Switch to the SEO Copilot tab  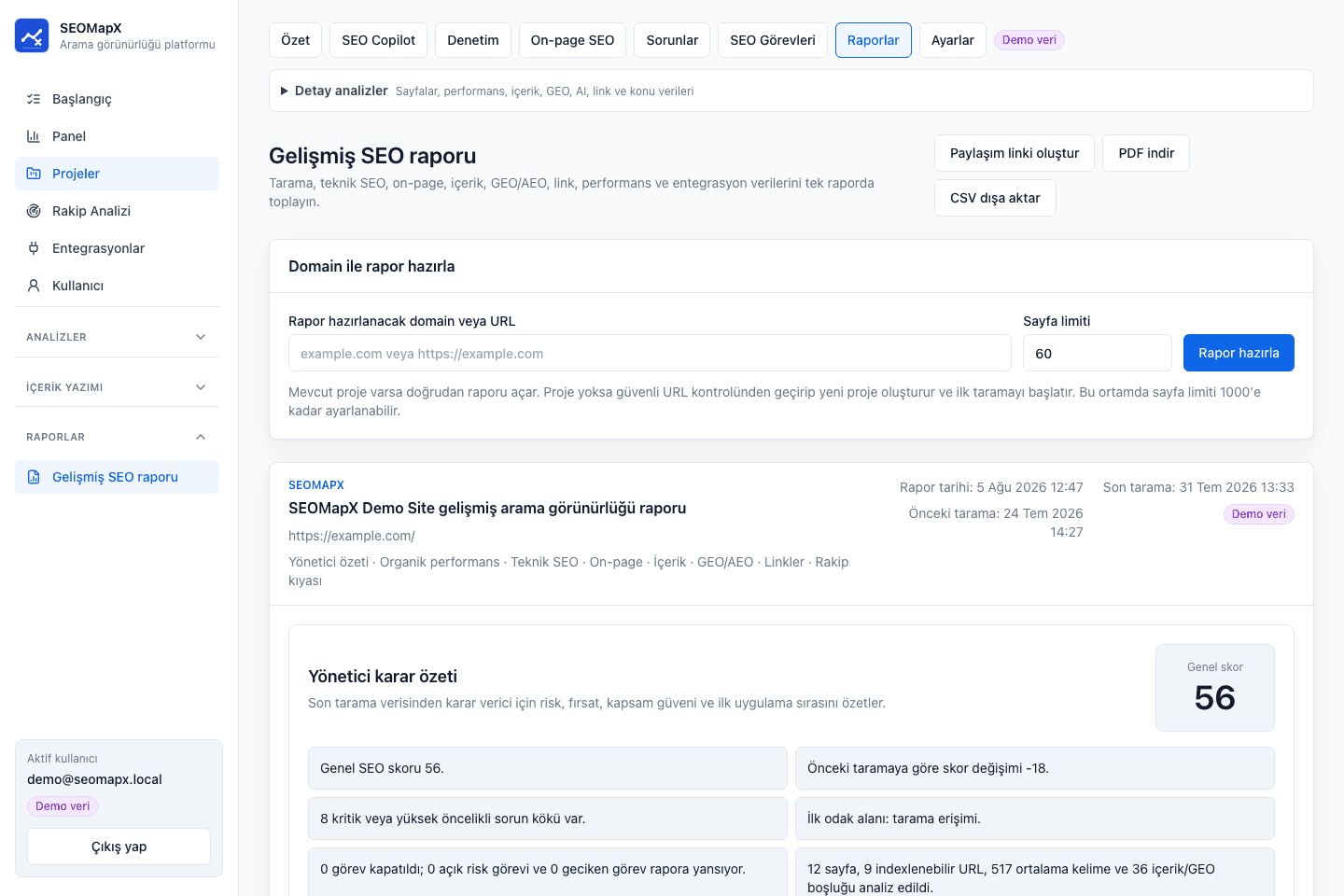coord(379,40)
